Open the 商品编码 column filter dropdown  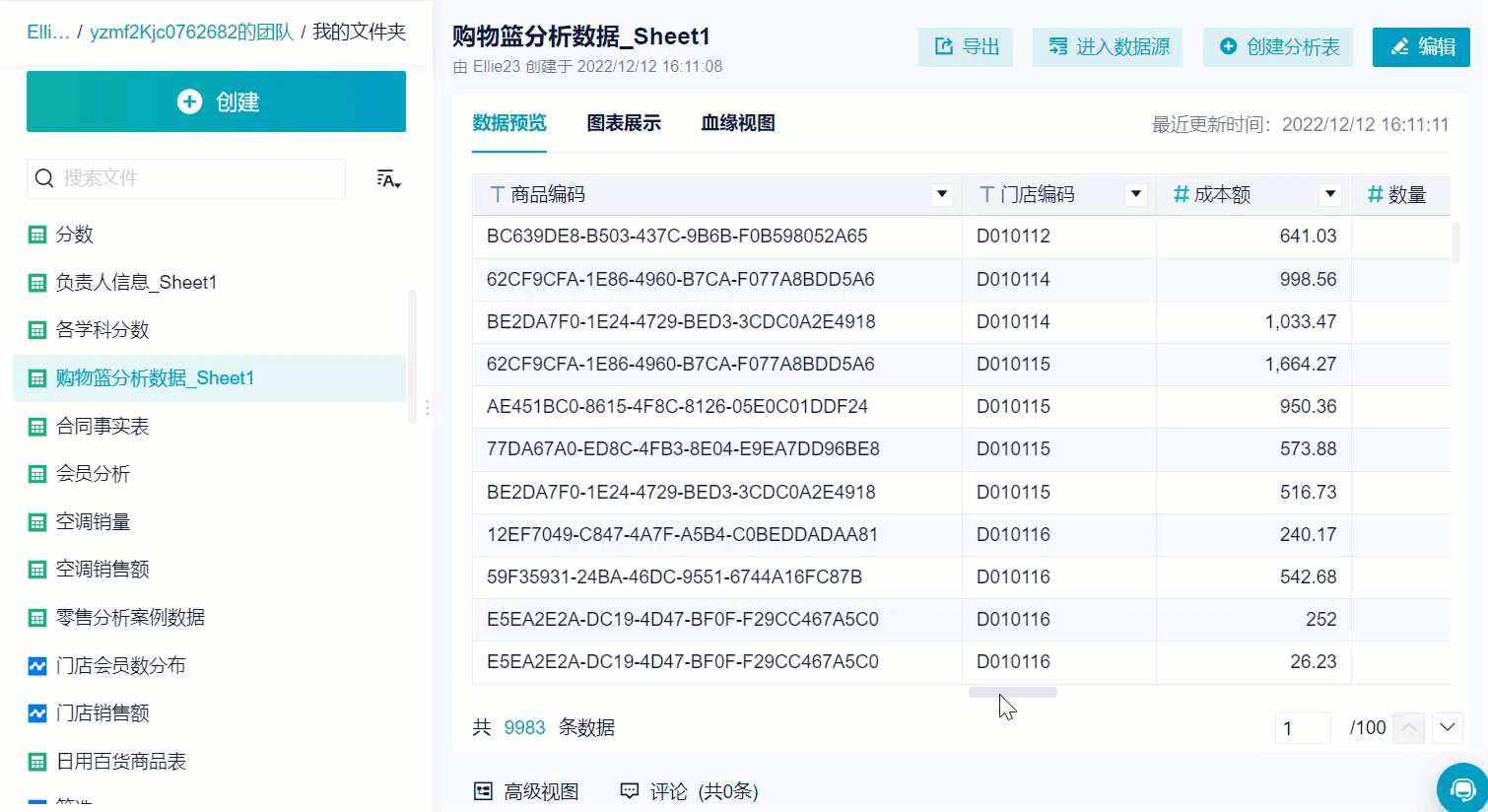click(941, 194)
